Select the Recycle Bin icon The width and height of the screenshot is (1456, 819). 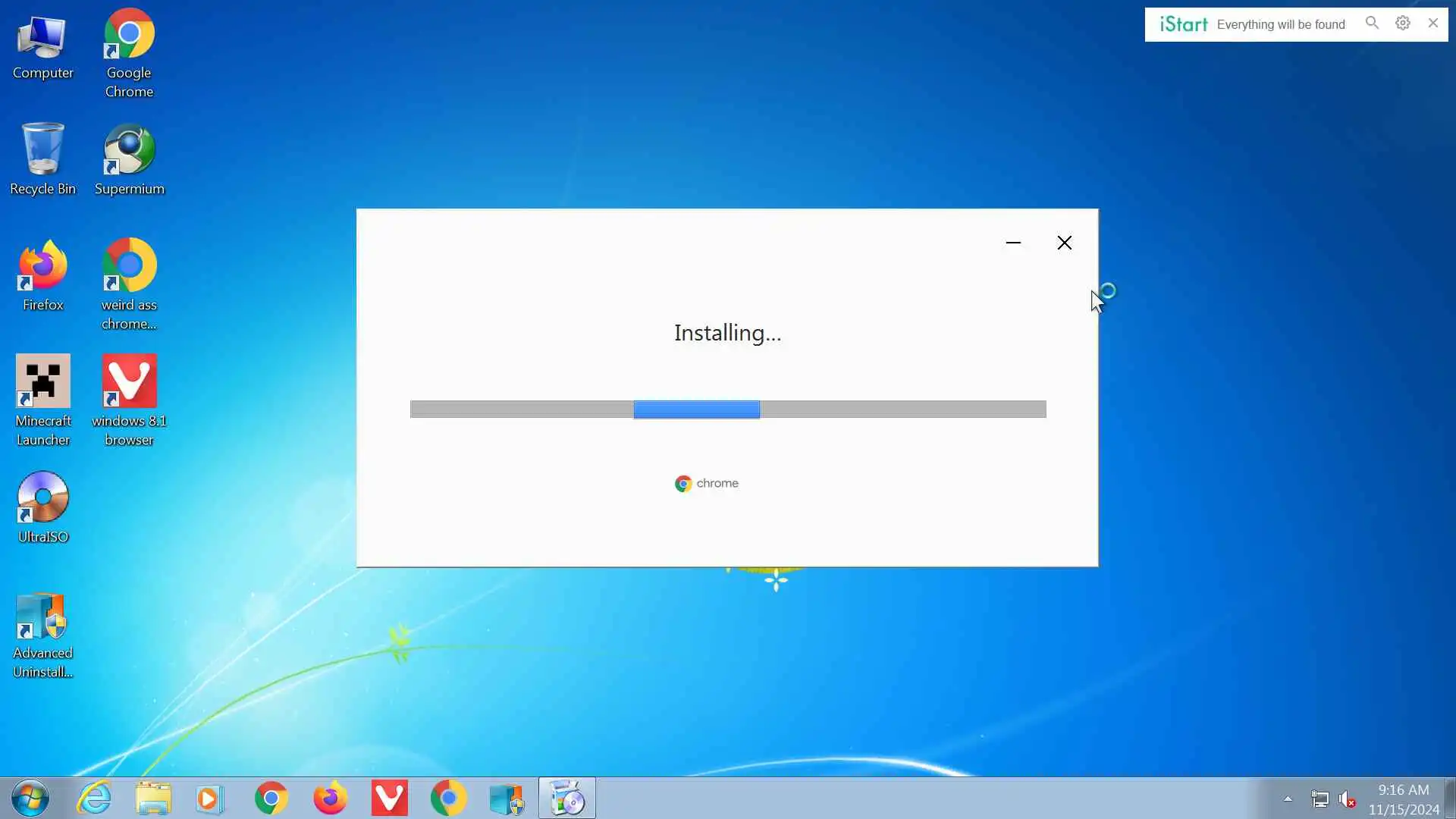[42, 158]
